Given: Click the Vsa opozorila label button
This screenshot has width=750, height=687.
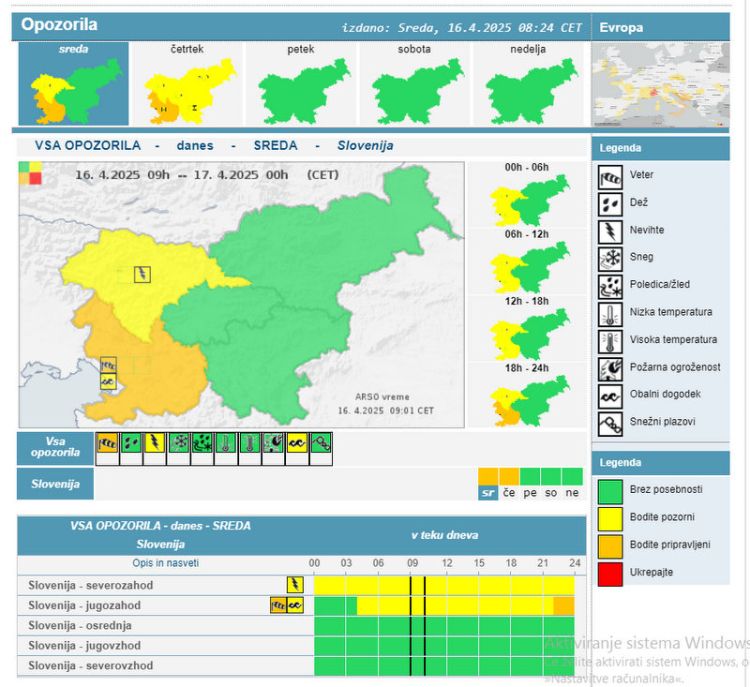Looking at the screenshot, I should tap(55, 447).
